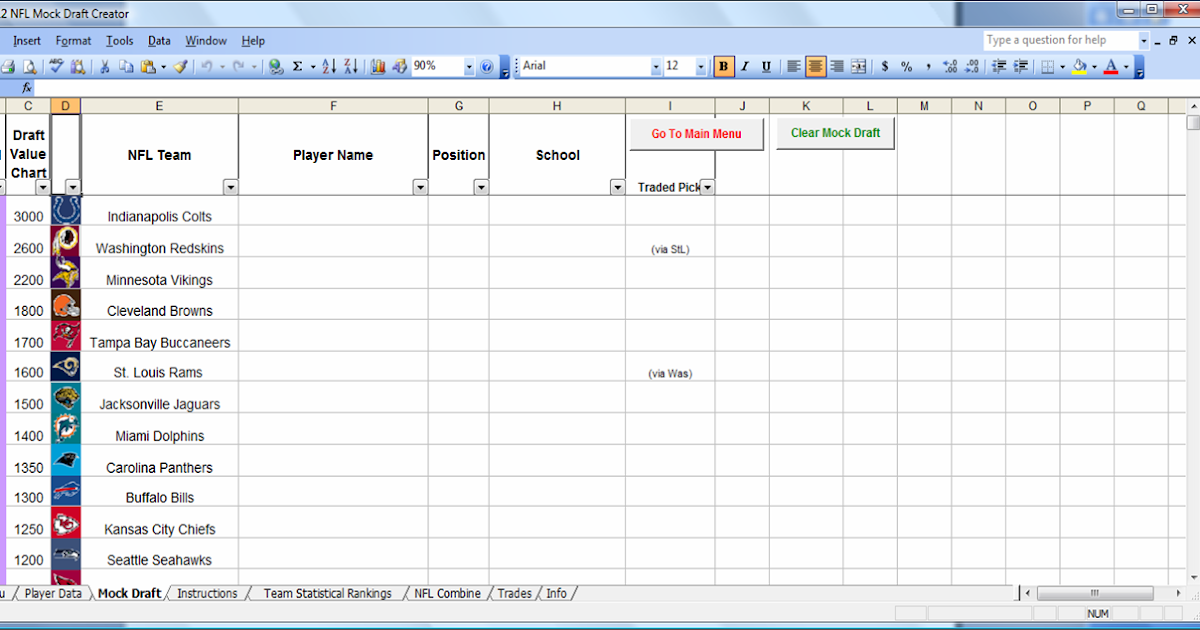This screenshot has width=1200, height=630.
Task: Open the Insert menu
Action: 27,41
